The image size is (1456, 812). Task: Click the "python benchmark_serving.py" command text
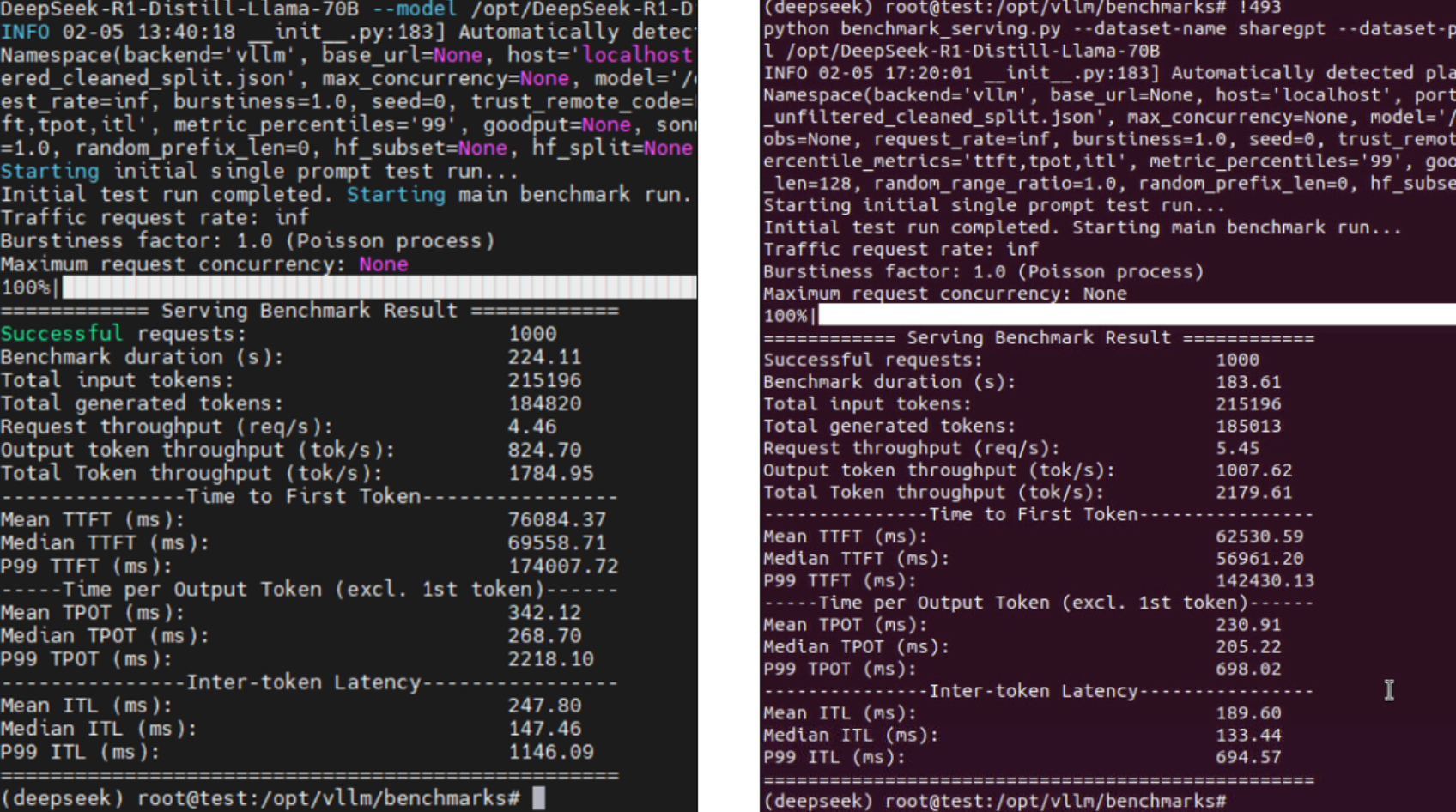tap(911, 28)
